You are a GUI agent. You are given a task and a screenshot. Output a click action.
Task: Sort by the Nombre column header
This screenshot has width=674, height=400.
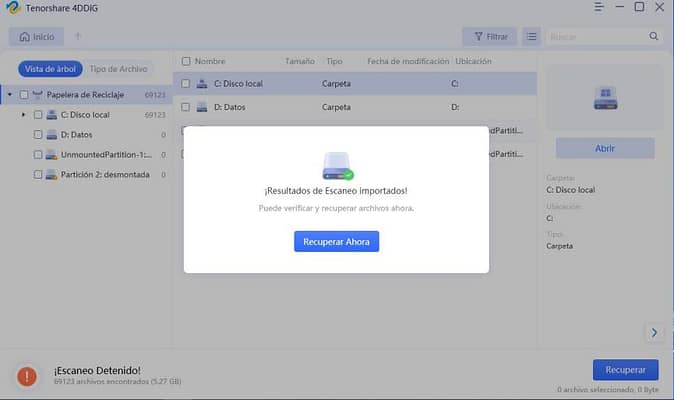click(210, 61)
